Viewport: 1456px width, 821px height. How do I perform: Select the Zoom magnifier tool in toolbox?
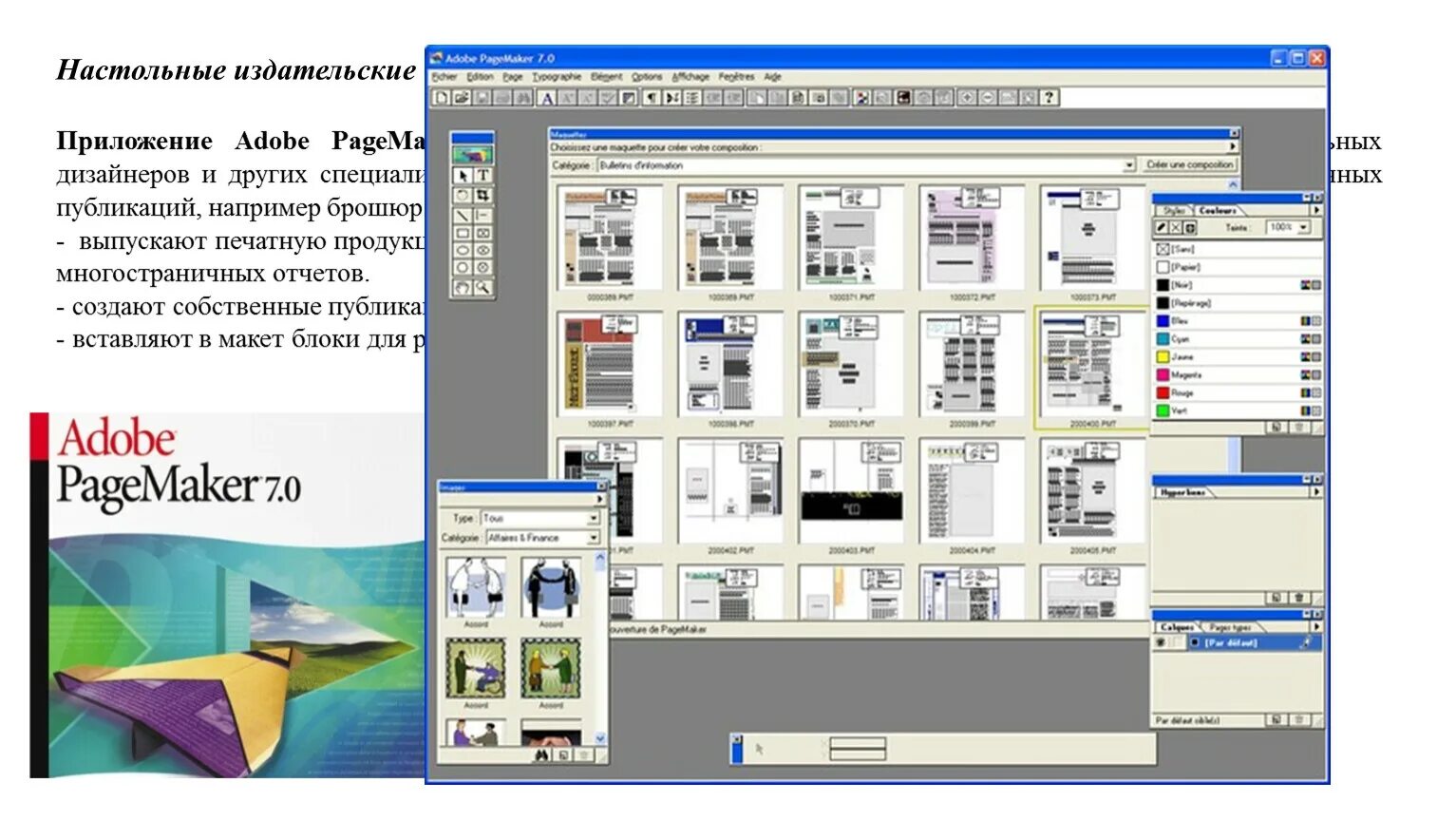pyautogui.click(x=482, y=287)
